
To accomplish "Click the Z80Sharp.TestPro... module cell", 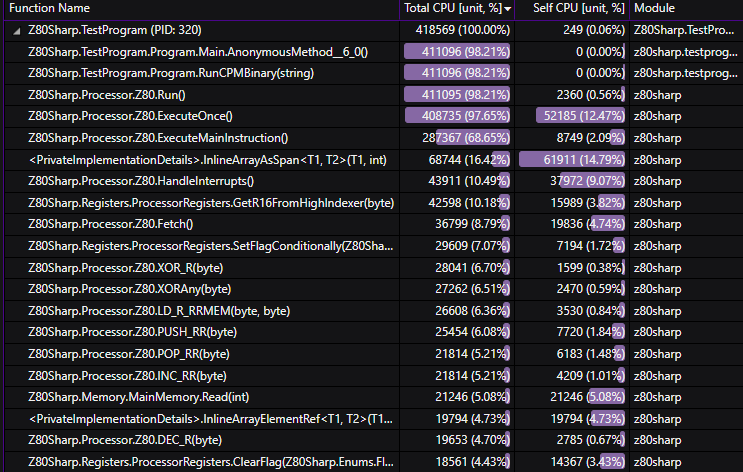I will 684,30.
